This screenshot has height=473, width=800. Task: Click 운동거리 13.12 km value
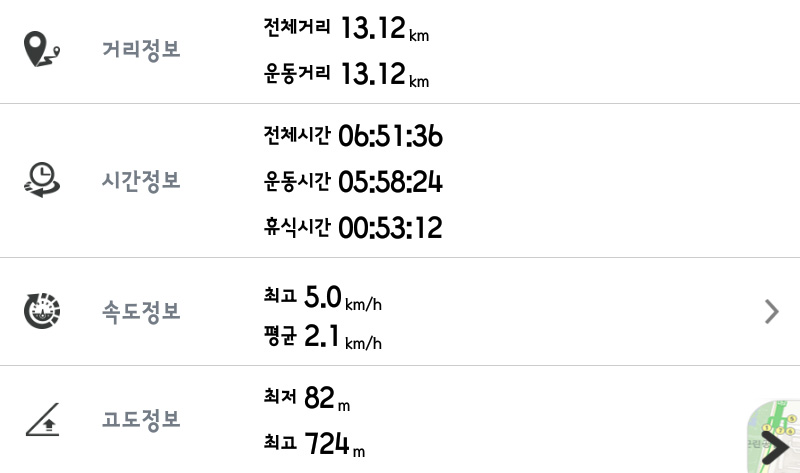coord(385,74)
